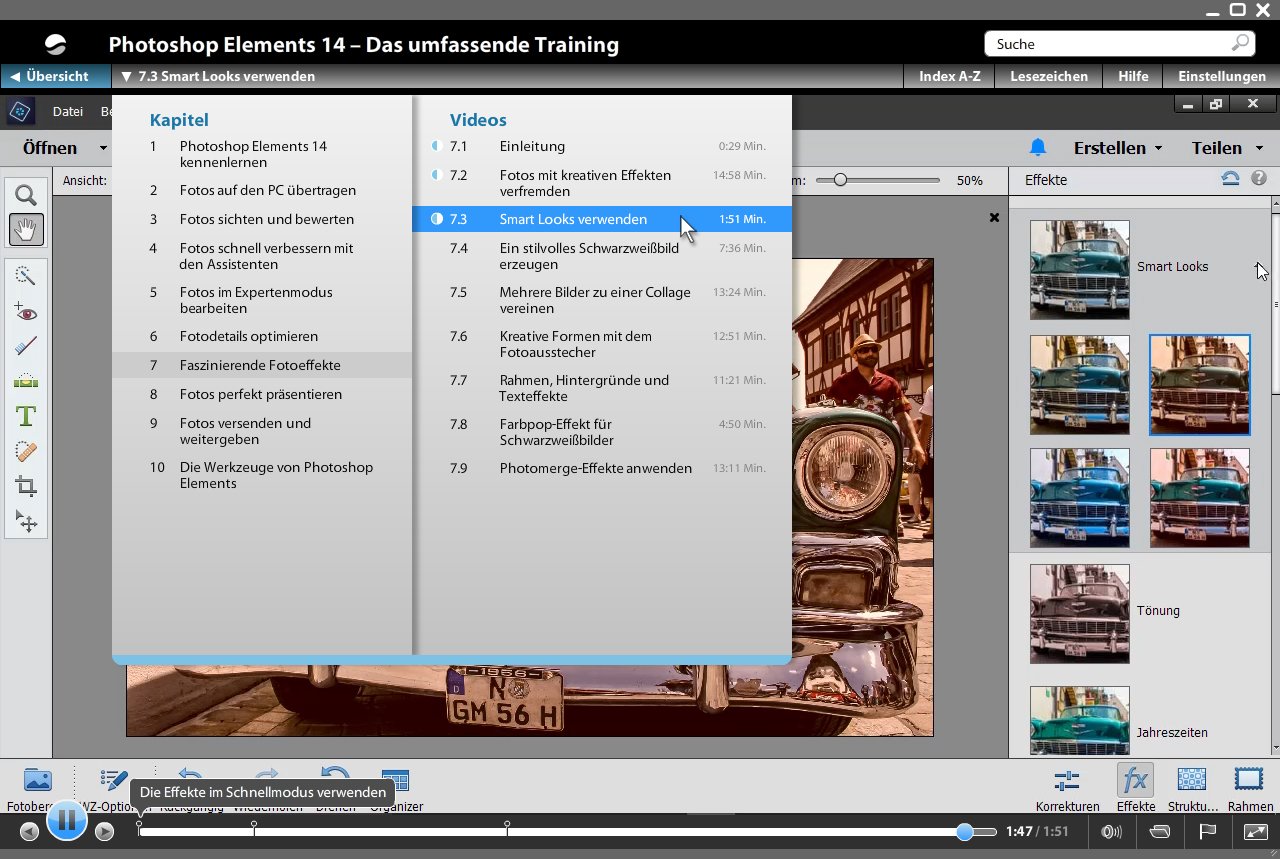The height and width of the screenshot is (859, 1280).
Task: Play video 7.6 Kreative Formen mit dem Fotoausstecher
Action: point(602,344)
